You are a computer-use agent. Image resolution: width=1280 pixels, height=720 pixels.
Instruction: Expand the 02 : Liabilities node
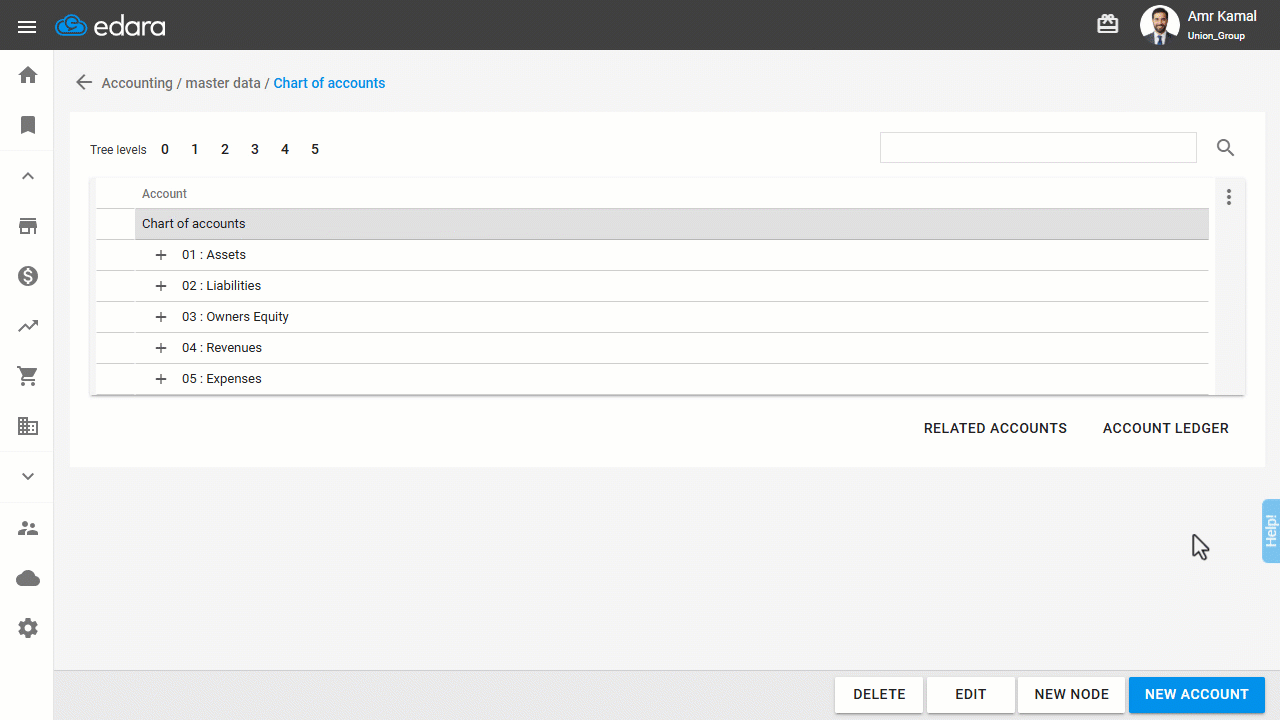(x=161, y=286)
